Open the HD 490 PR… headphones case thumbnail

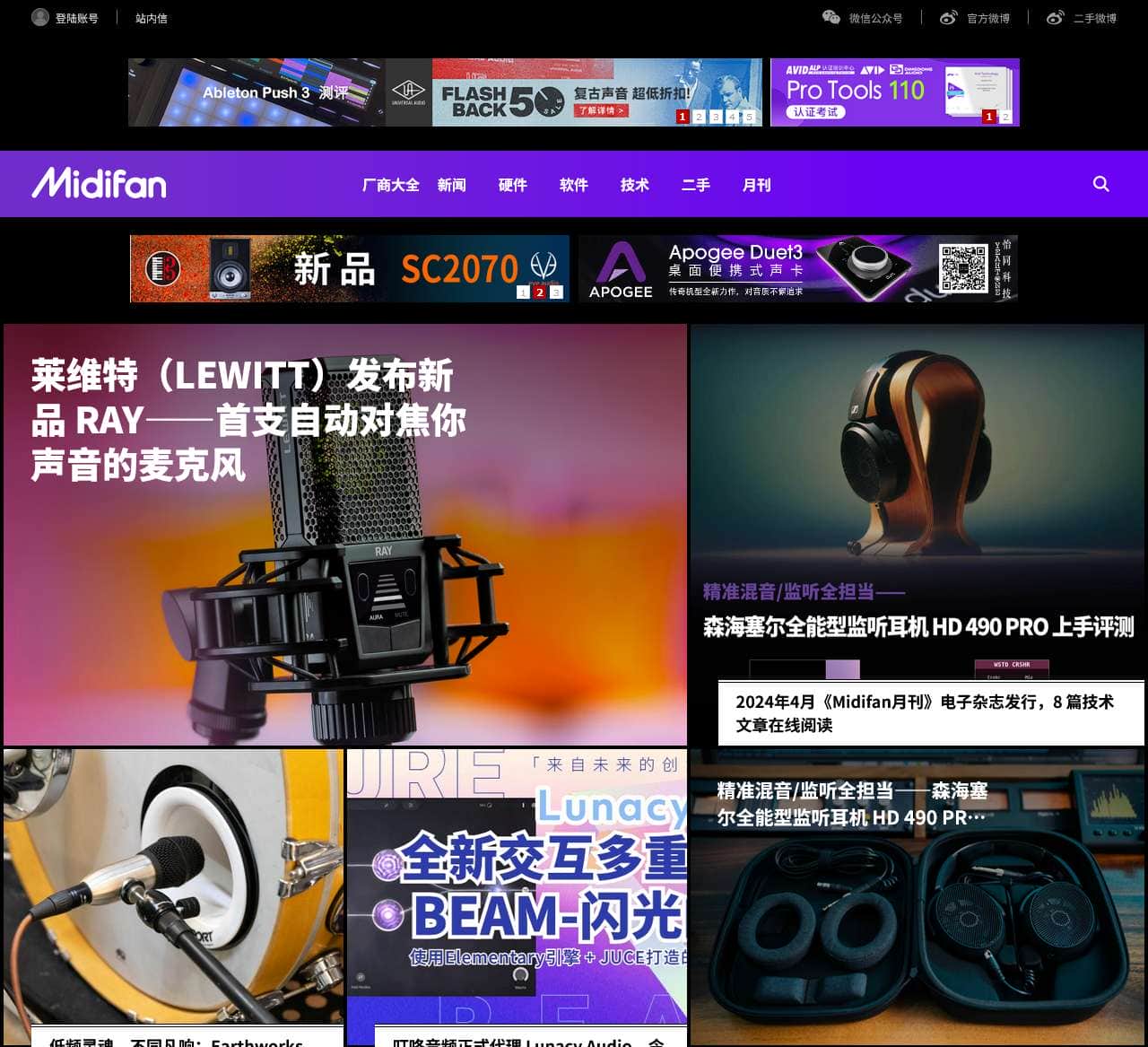pyautogui.click(x=918, y=898)
